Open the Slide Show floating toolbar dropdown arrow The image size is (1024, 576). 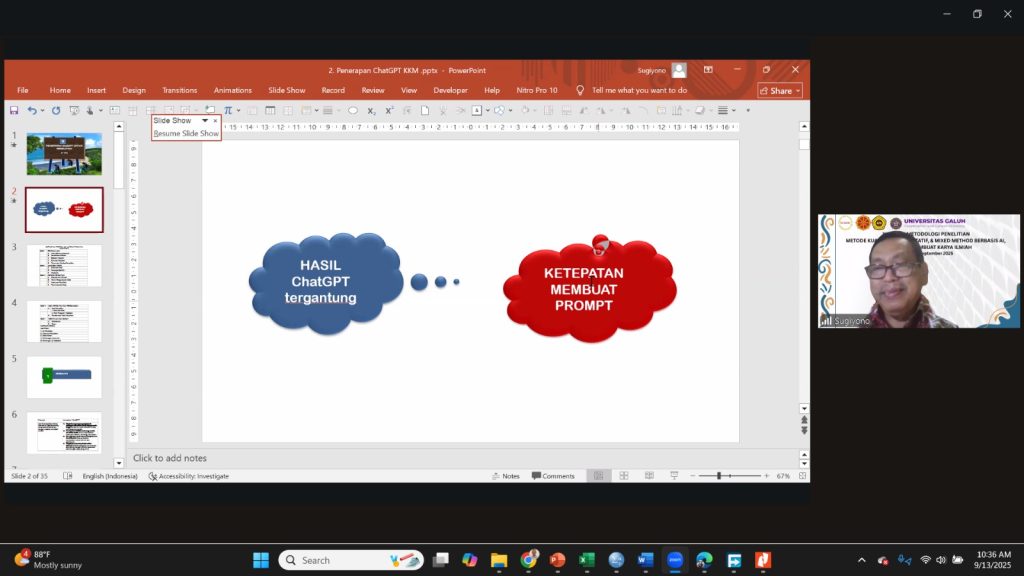tap(205, 120)
